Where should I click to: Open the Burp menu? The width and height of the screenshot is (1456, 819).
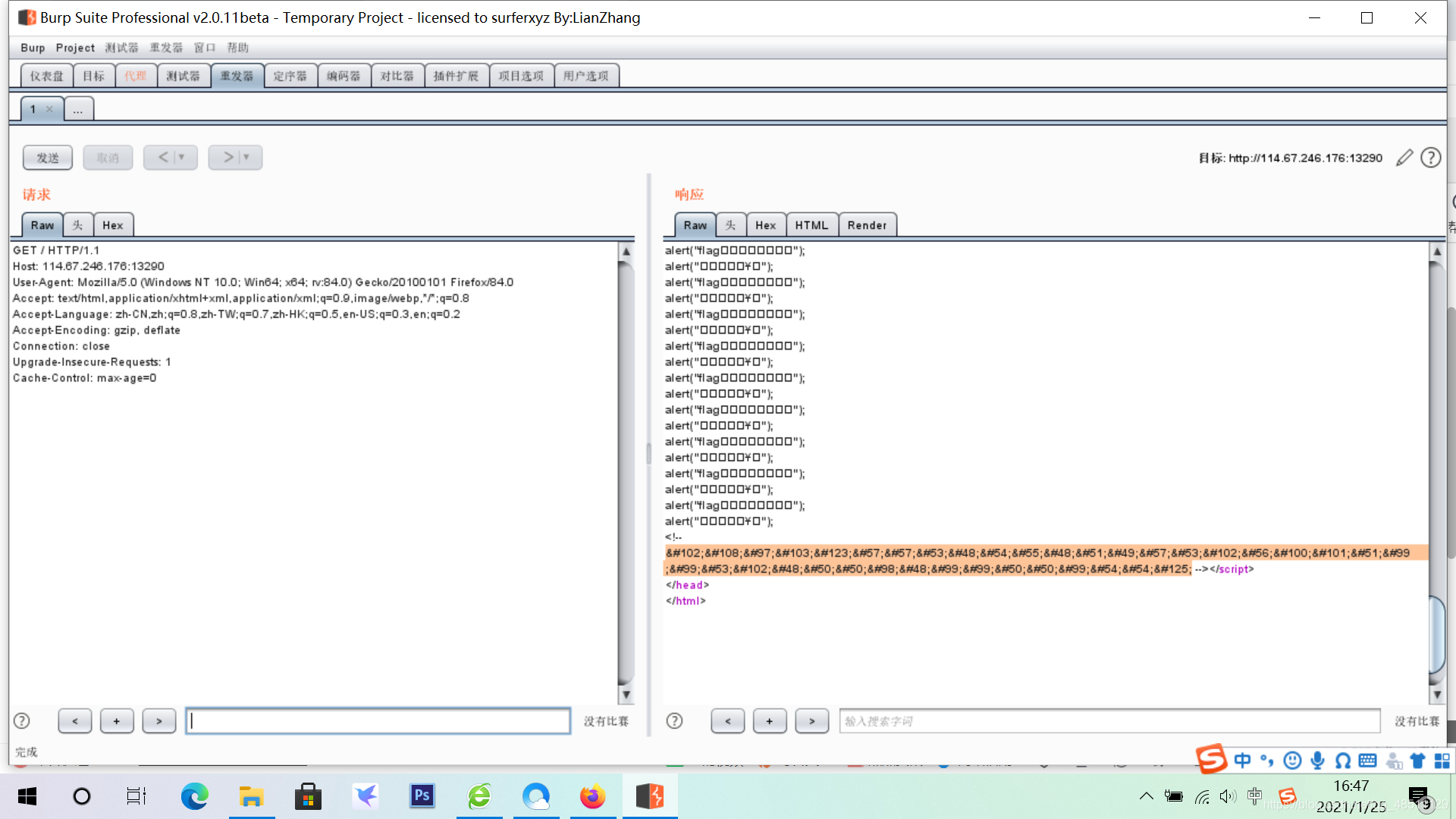coord(33,48)
